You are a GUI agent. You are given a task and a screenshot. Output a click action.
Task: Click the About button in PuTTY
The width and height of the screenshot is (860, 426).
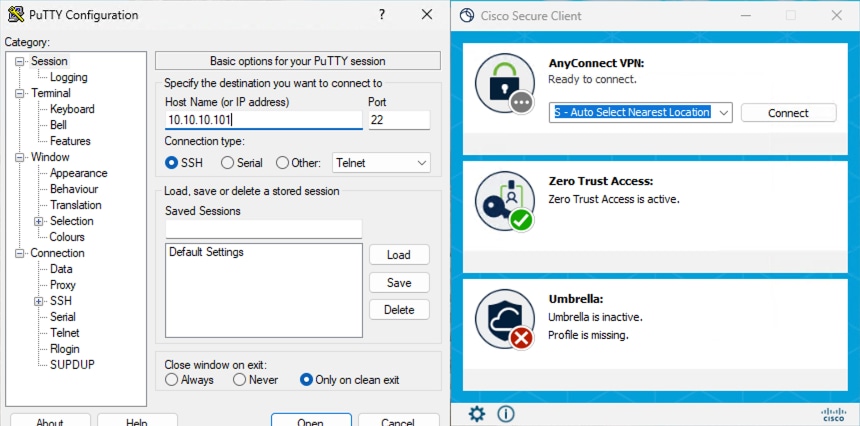tap(50, 421)
